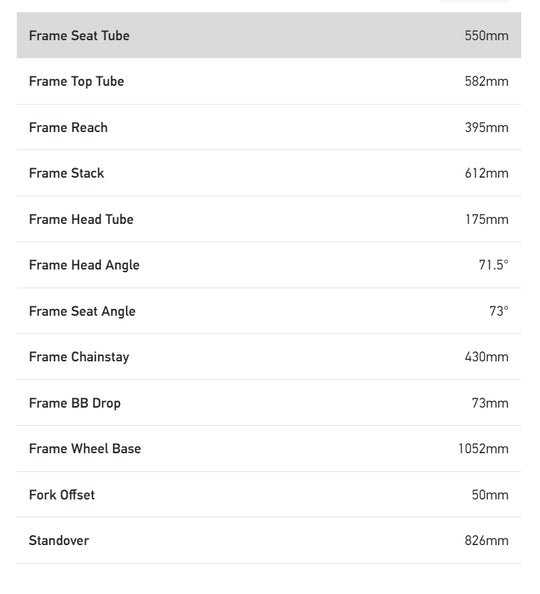Click the 582mm top tube value
Viewport: 540px width, 594px height.
[487, 81]
